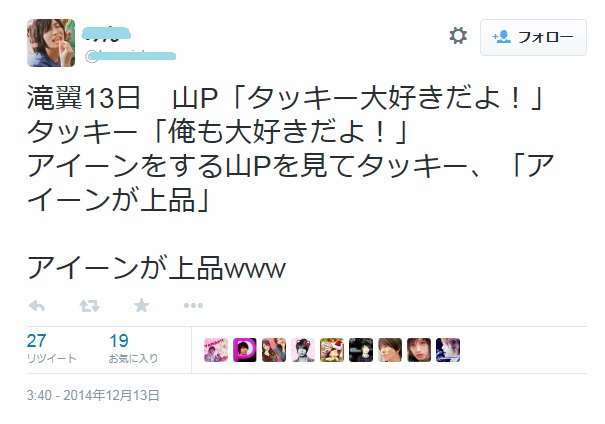Favorite the tweet with the star icon
Image resolution: width=605 pixels, height=424 pixels.
(x=141, y=305)
